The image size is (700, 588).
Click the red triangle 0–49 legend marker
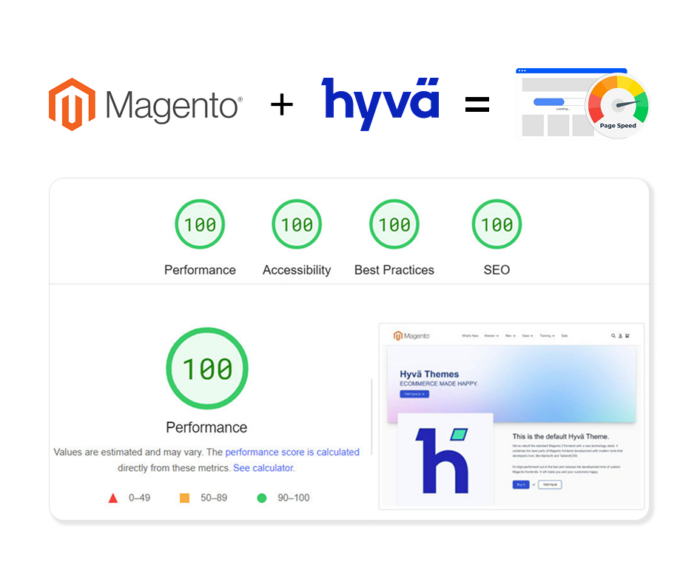pos(113,497)
